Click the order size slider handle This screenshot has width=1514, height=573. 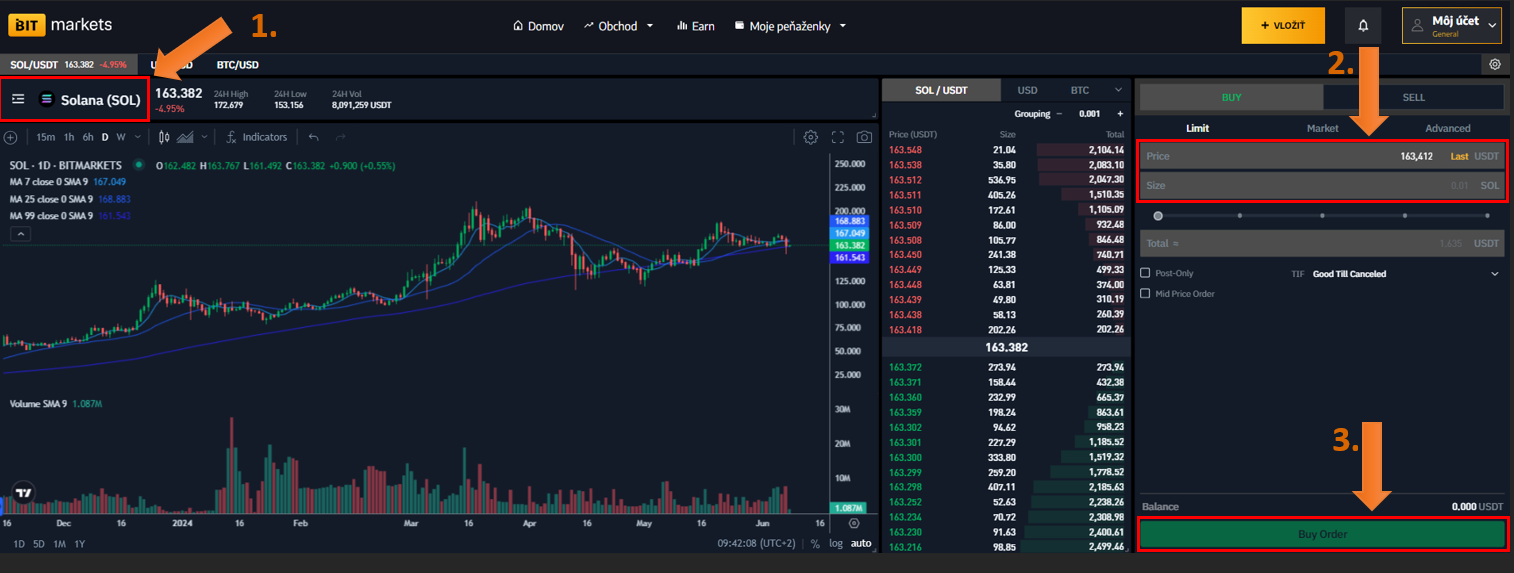[x=1158, y=215]
